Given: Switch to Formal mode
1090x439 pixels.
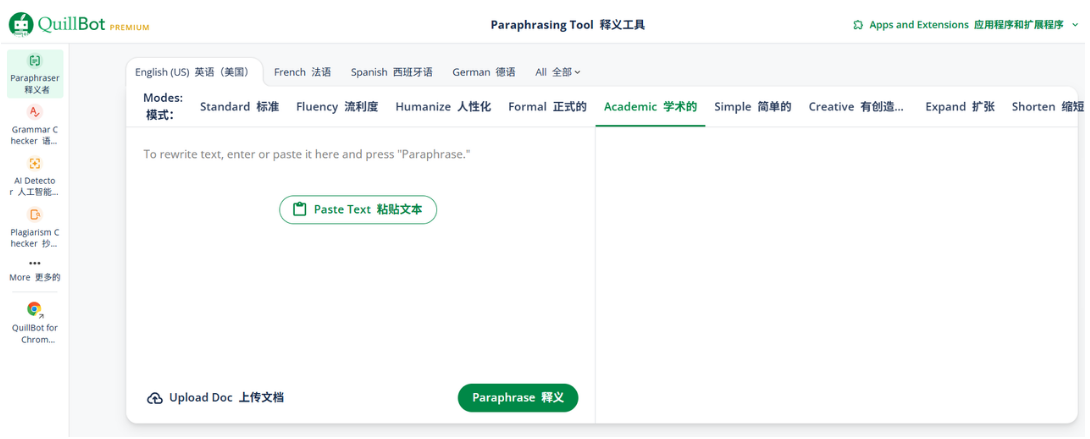Looking at the screenshot, I should (547, 107).
